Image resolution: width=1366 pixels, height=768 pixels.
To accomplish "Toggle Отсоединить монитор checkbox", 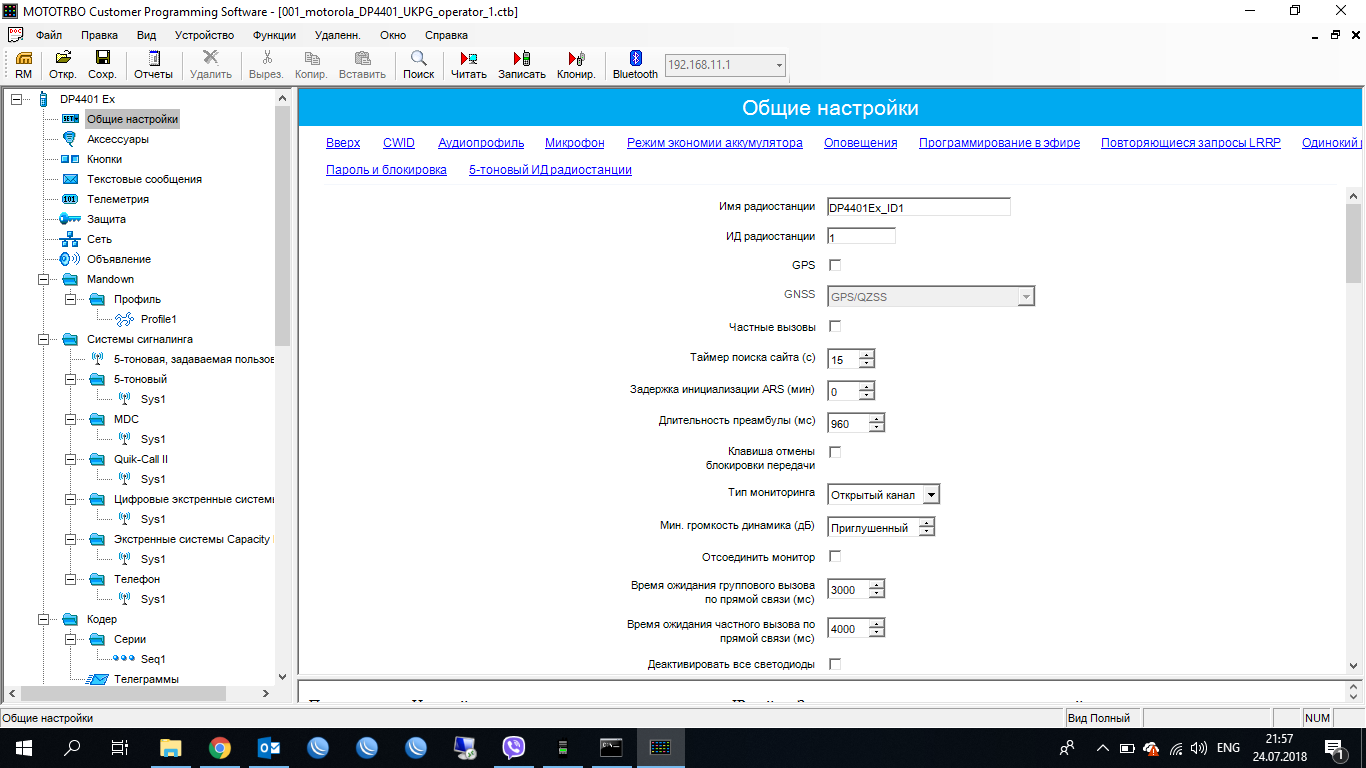I will pos(835,556).
